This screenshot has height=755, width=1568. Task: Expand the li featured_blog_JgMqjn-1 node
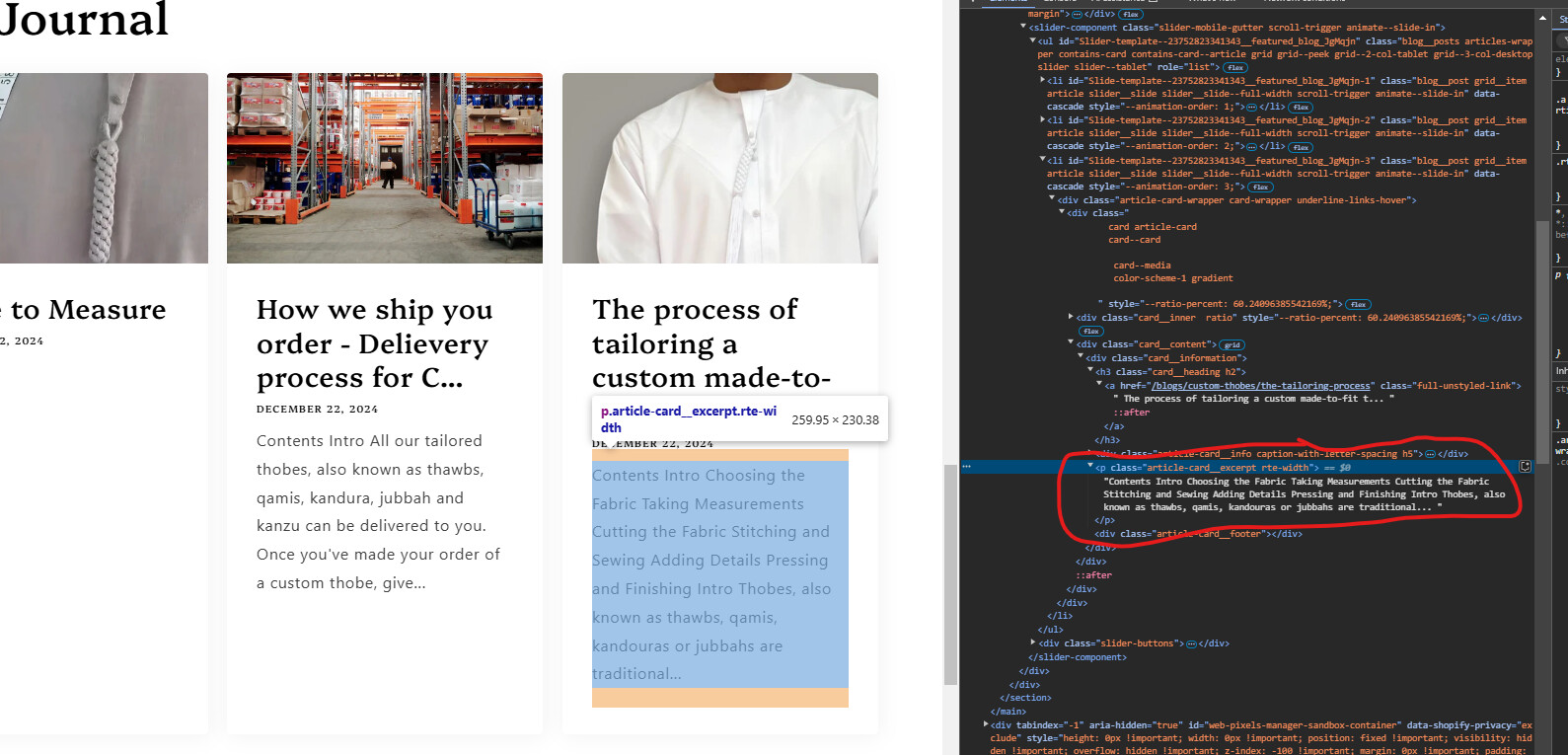[1043, 81]
